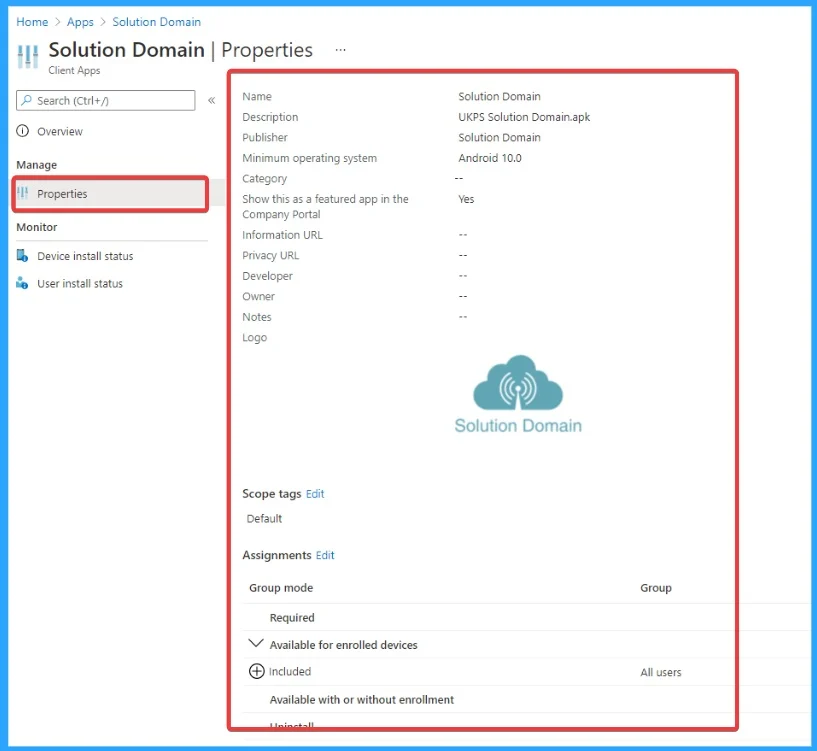The width and height of the screenshot is (817, 751).
Task: Click the User install status icon
Action: pos(22,283)
